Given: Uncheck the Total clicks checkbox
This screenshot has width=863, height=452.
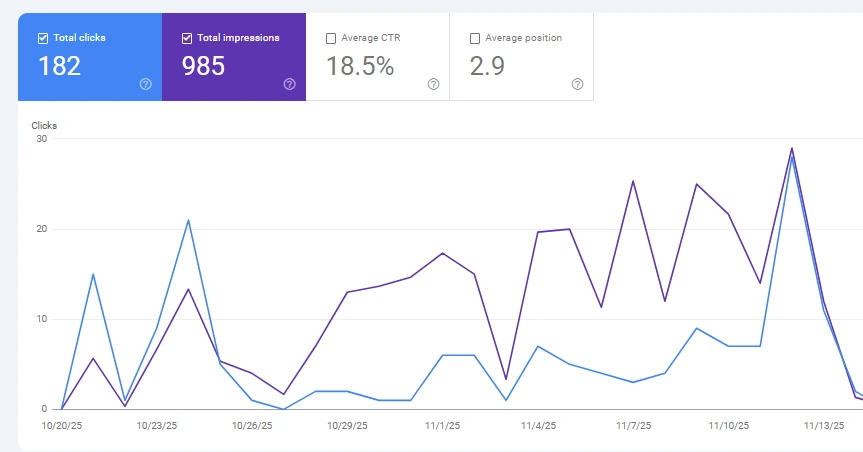Looking at the screenshot, I should (43, 39).
